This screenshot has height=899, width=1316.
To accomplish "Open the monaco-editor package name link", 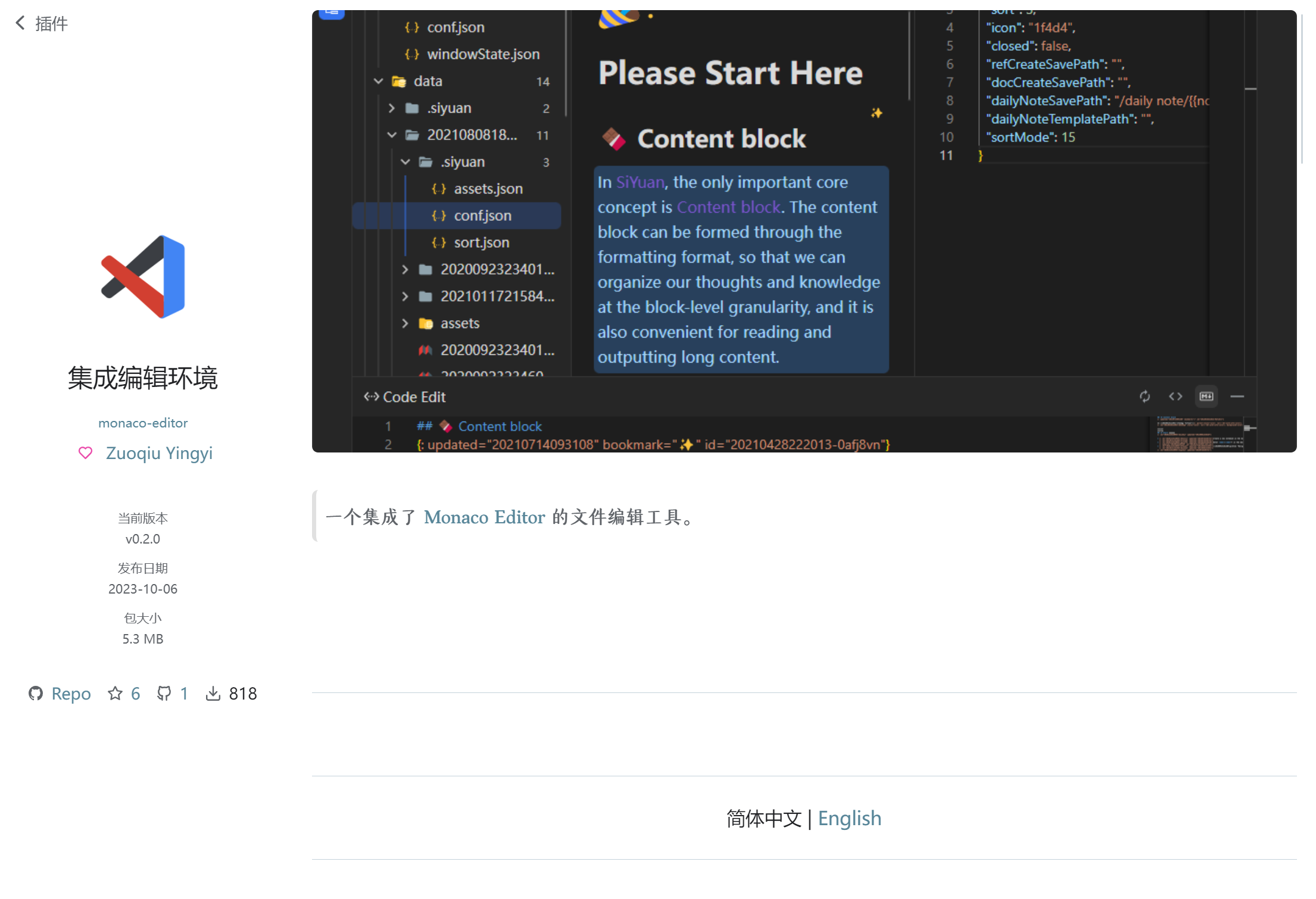I will tap(143, 423).
